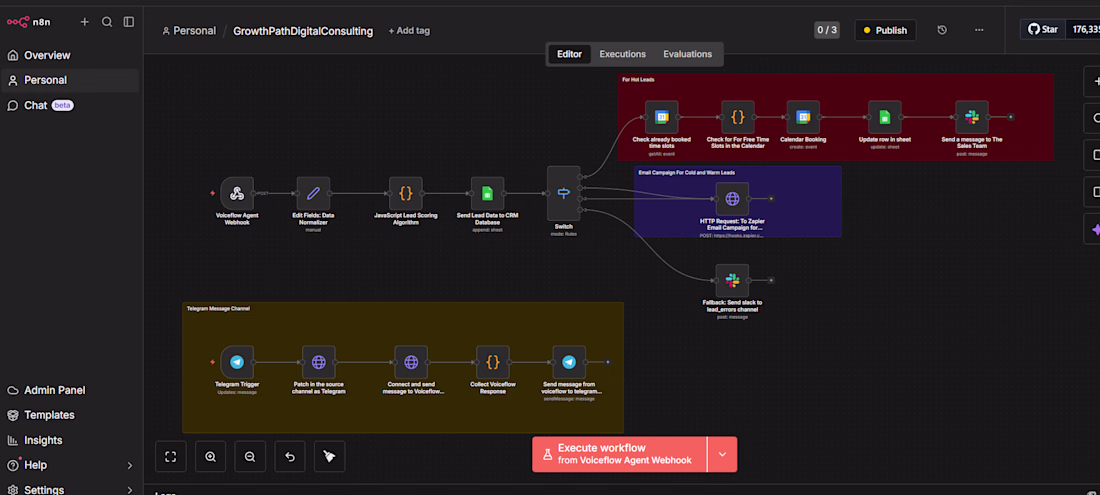Zoom in on the canvas
The width and height of the screenshot is (1100, 495).
pos(210,456)
